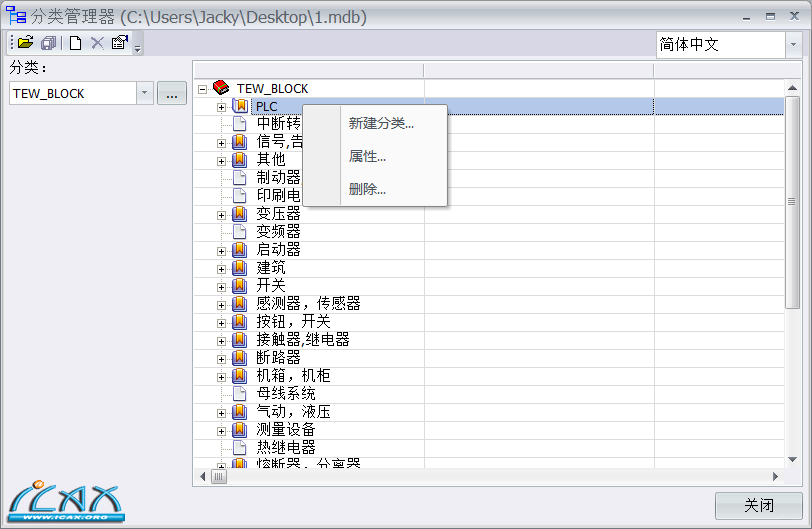Click the copy pages toolbar icon
Image resolution: width=812 pixels, height=529 pixels.
click(x=48, y=43)
